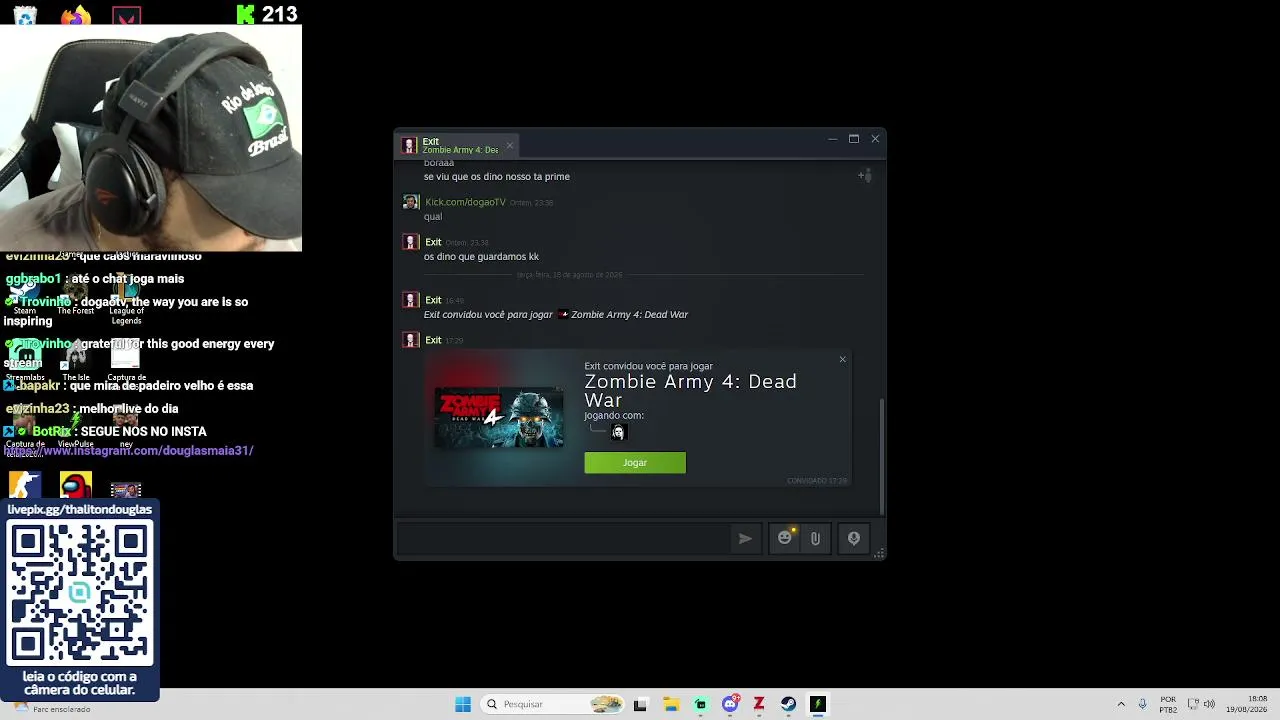
Task: Click the Kick.com/dogaoTV avatar in chat
Action: tap(410, 202)
